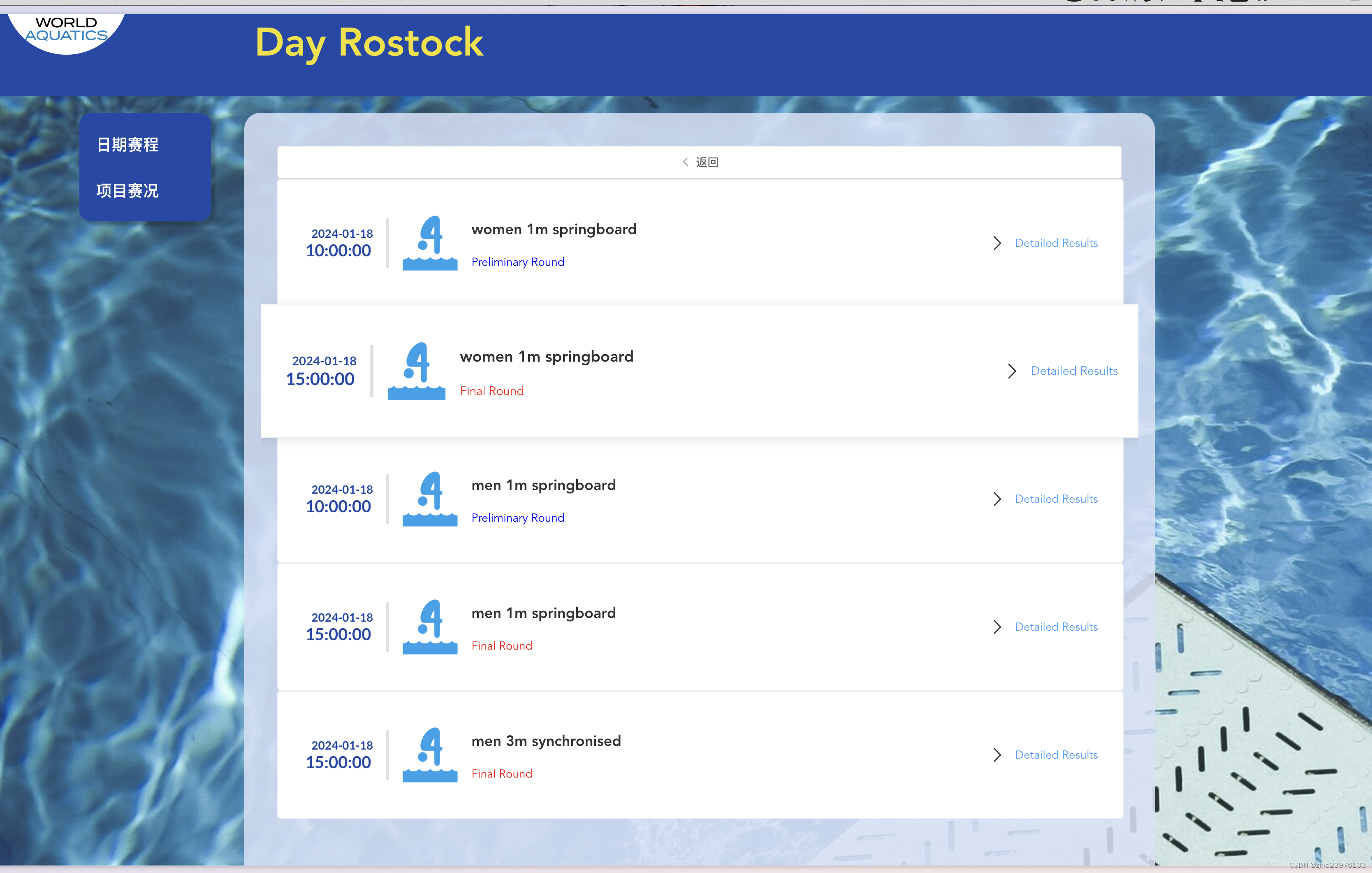Viewport: 1372px width, 873px height.
Task: Click diving icon for women's final round
Action: point(416,371)
